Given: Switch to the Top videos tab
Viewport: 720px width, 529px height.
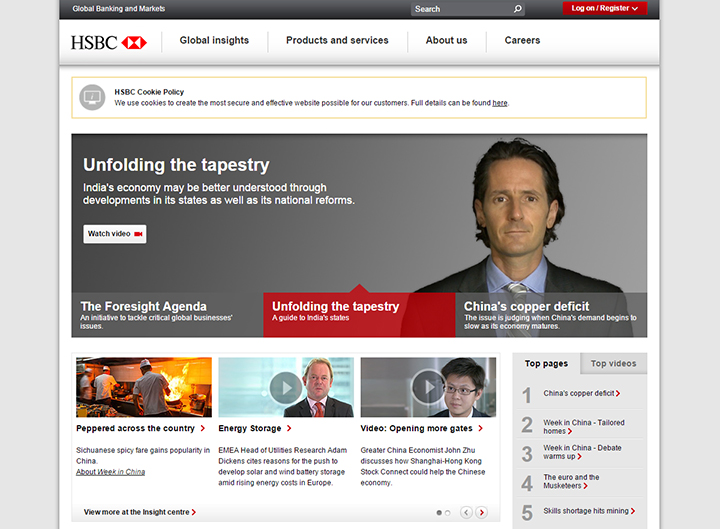Looking at the screenshot, I should [x=613, y=364].
